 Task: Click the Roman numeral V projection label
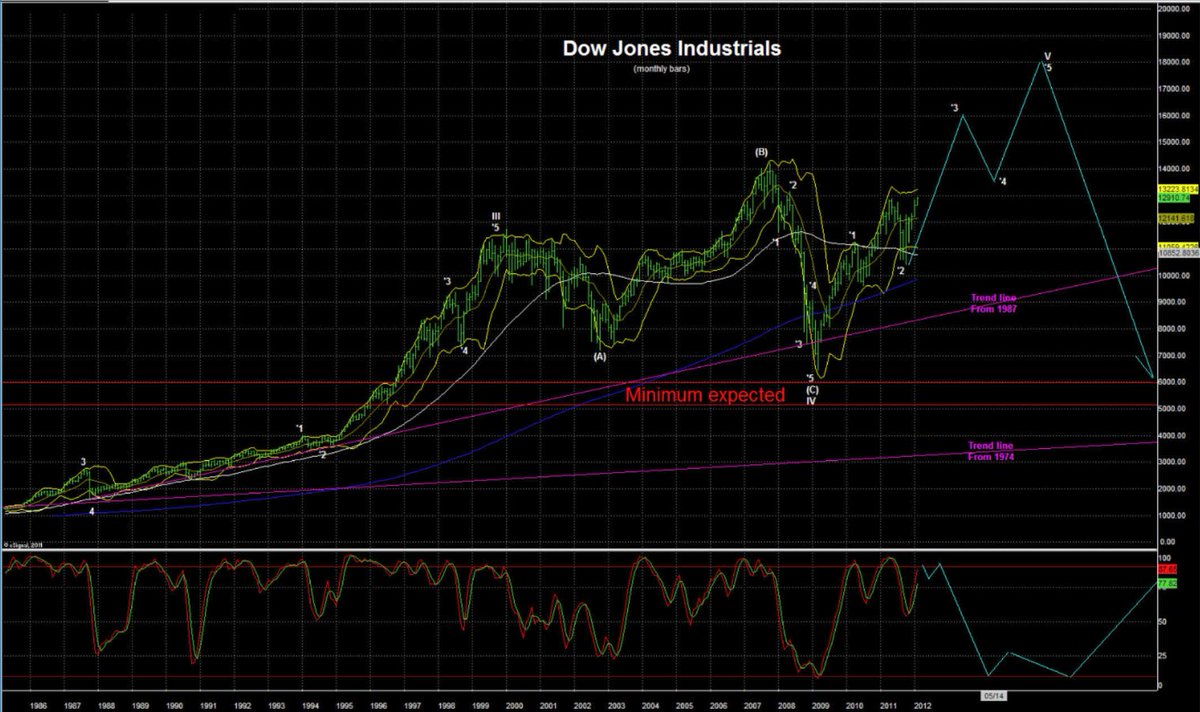pos(1047,56)
